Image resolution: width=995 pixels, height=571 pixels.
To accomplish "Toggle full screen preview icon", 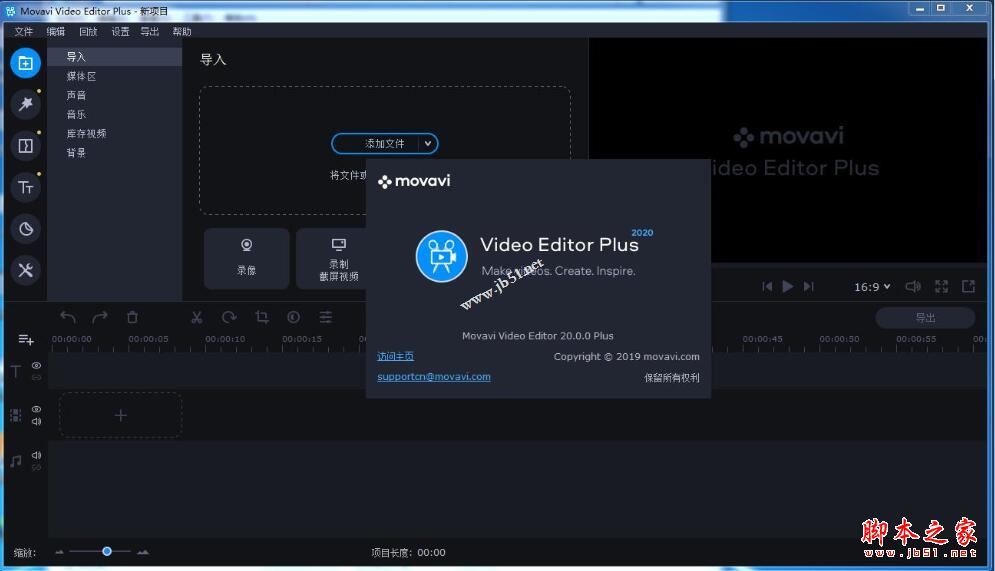I will click(x=942, y=287).
